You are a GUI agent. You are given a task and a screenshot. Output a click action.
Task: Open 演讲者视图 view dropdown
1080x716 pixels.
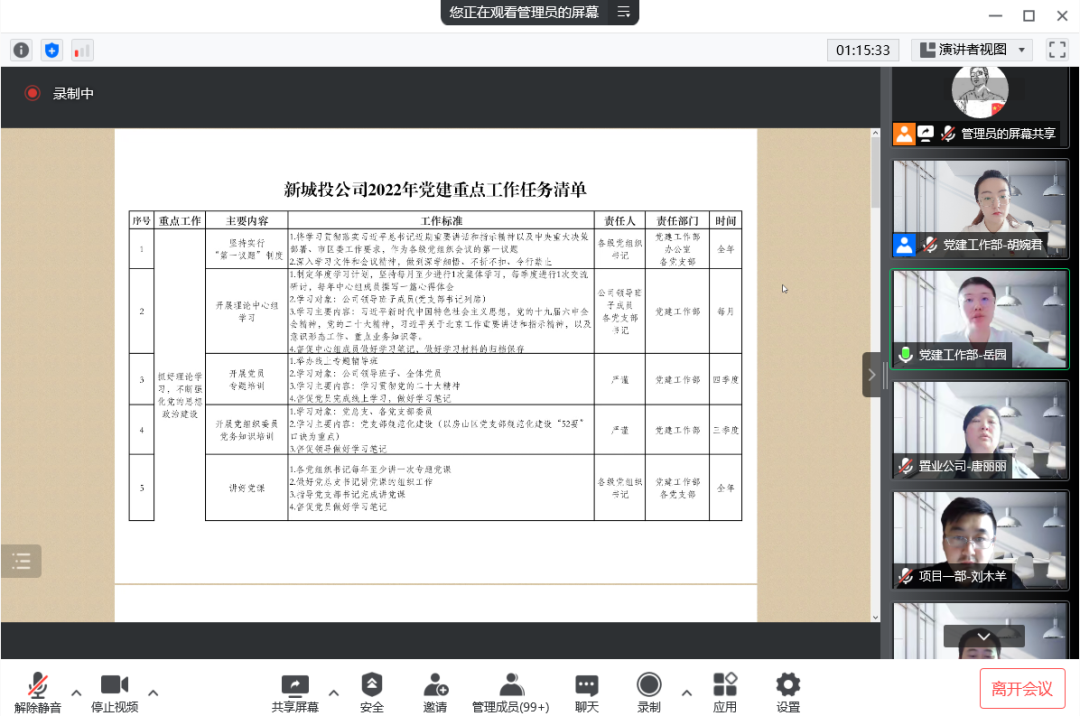[x=972, y=49]
